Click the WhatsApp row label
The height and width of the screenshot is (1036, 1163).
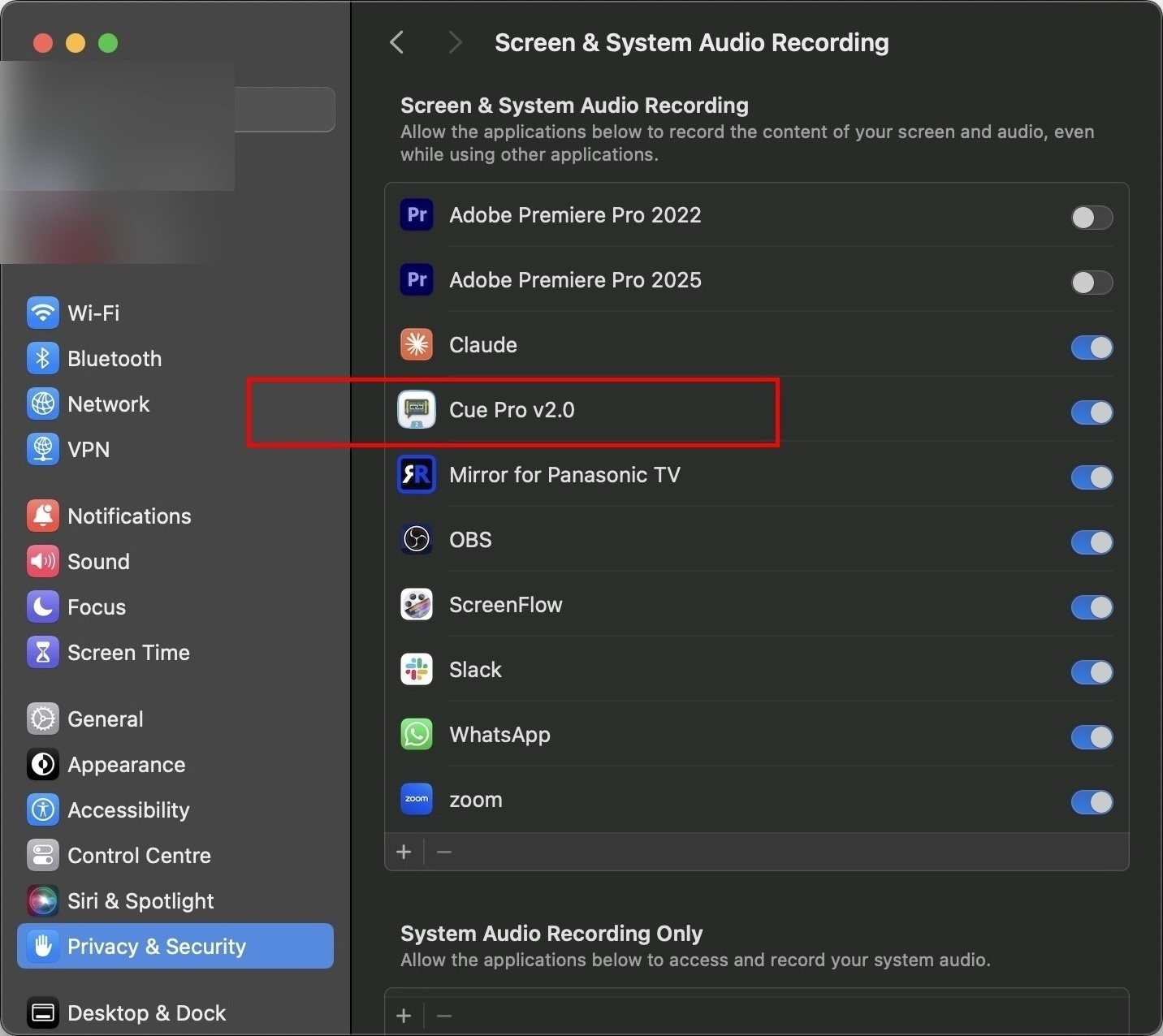pos(499,735)
